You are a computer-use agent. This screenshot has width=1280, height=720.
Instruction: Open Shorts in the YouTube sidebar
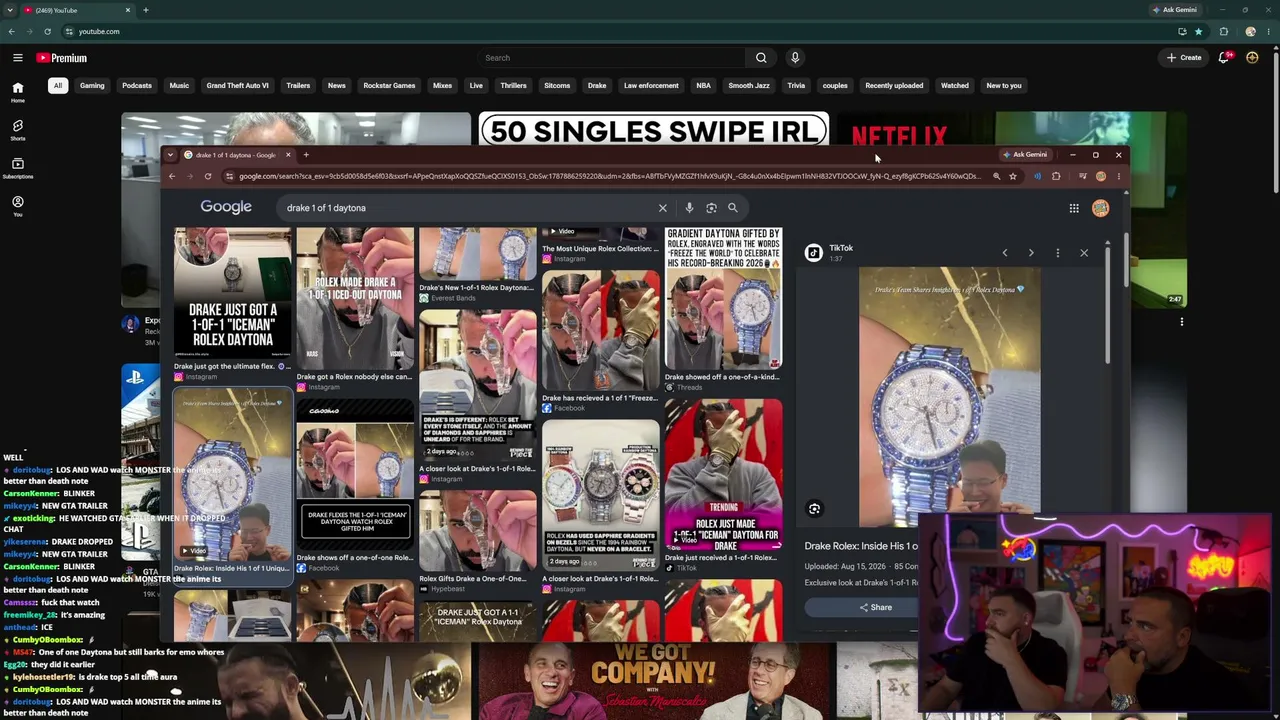pyautogui.click(x=18, y=130)
